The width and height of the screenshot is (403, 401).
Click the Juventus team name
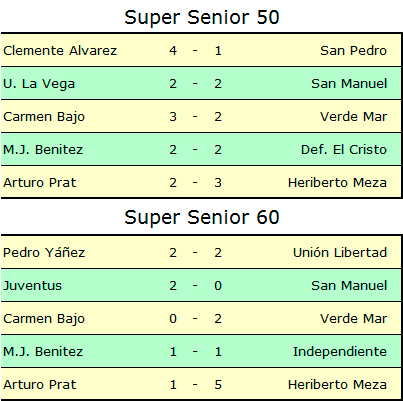[33, 286]
